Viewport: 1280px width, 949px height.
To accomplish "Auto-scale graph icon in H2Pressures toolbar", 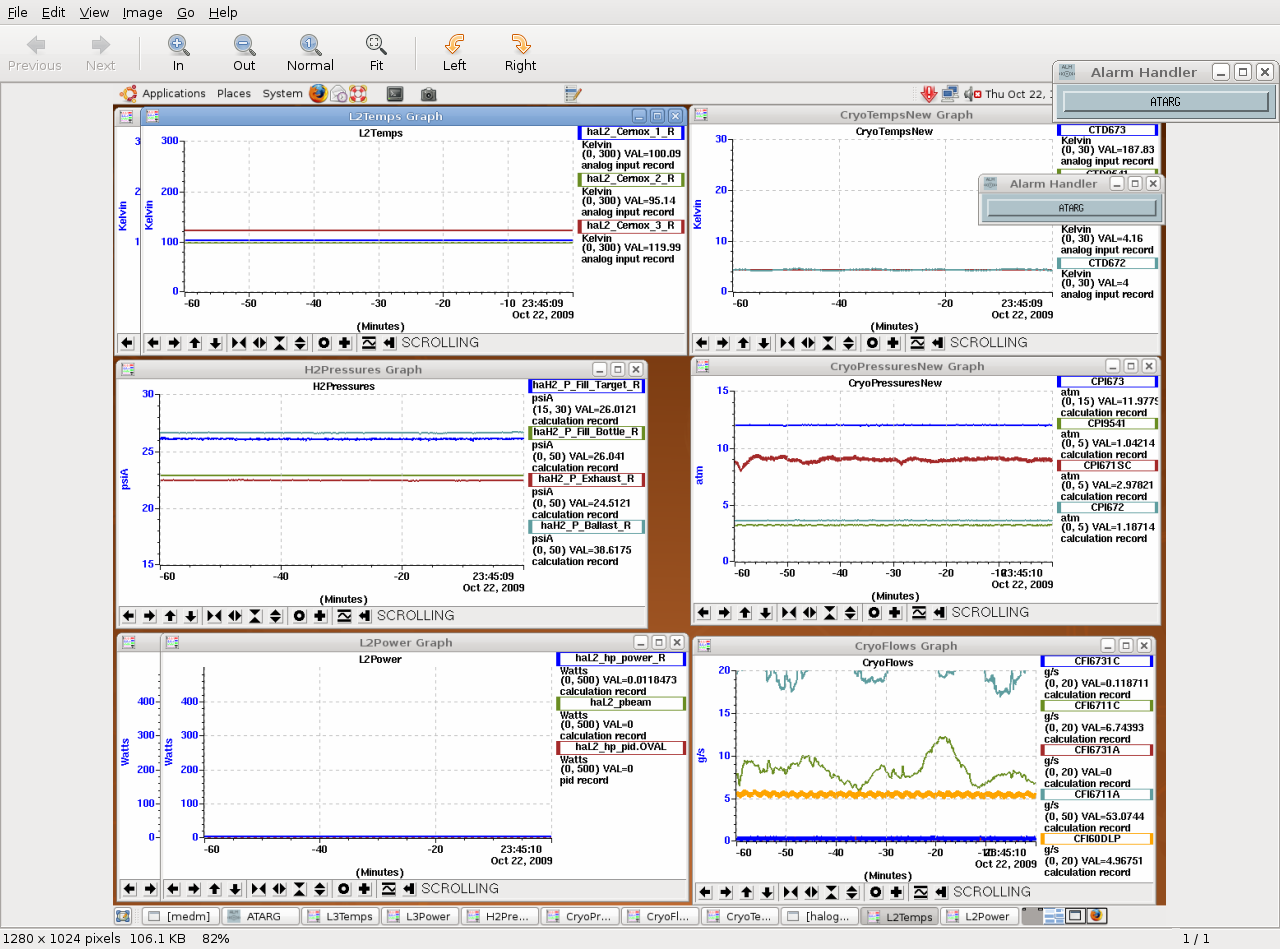I will click(x=344, y=615).
